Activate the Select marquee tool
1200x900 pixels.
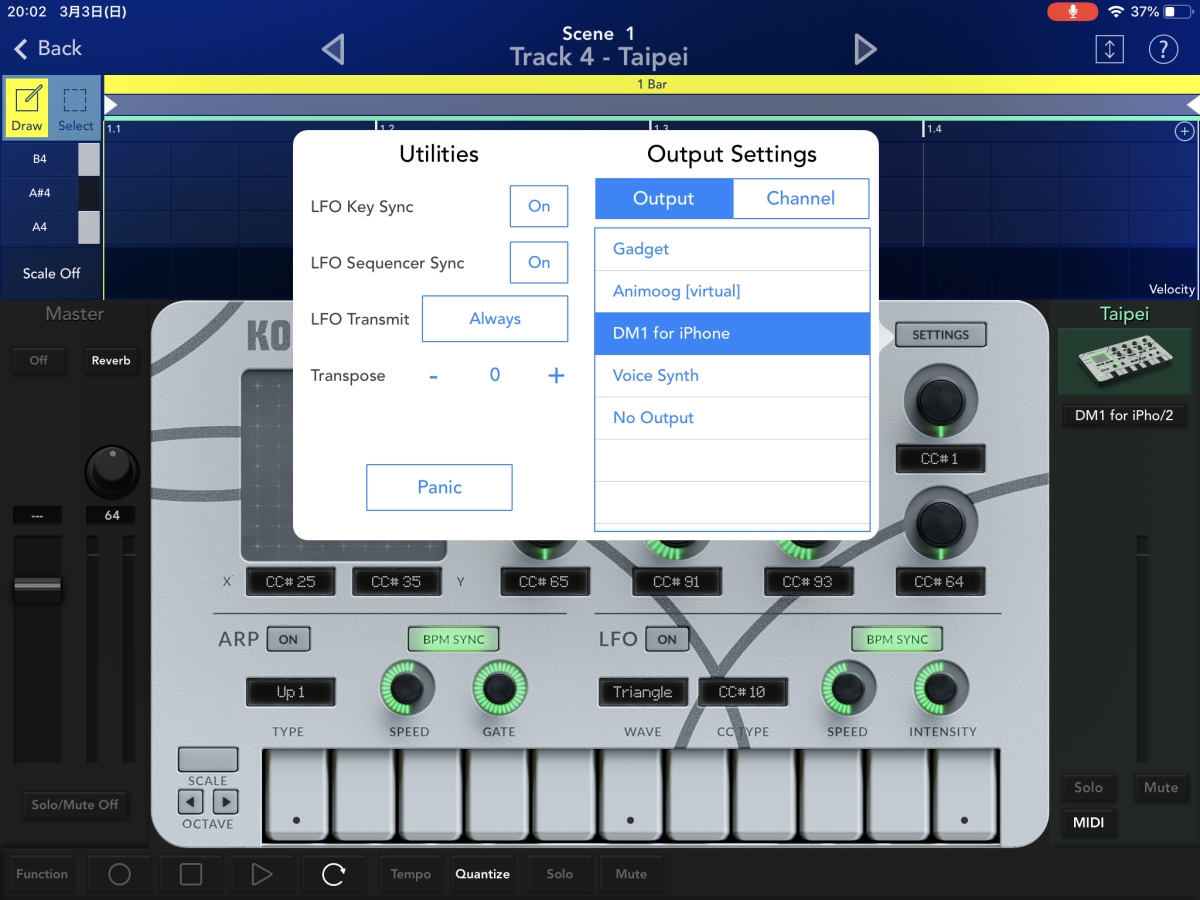(75, 107)
